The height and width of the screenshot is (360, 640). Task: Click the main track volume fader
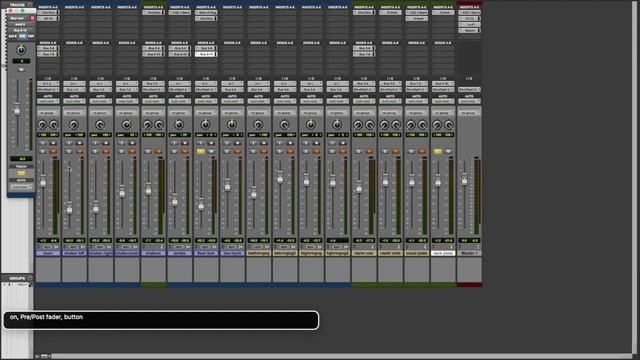43,182
